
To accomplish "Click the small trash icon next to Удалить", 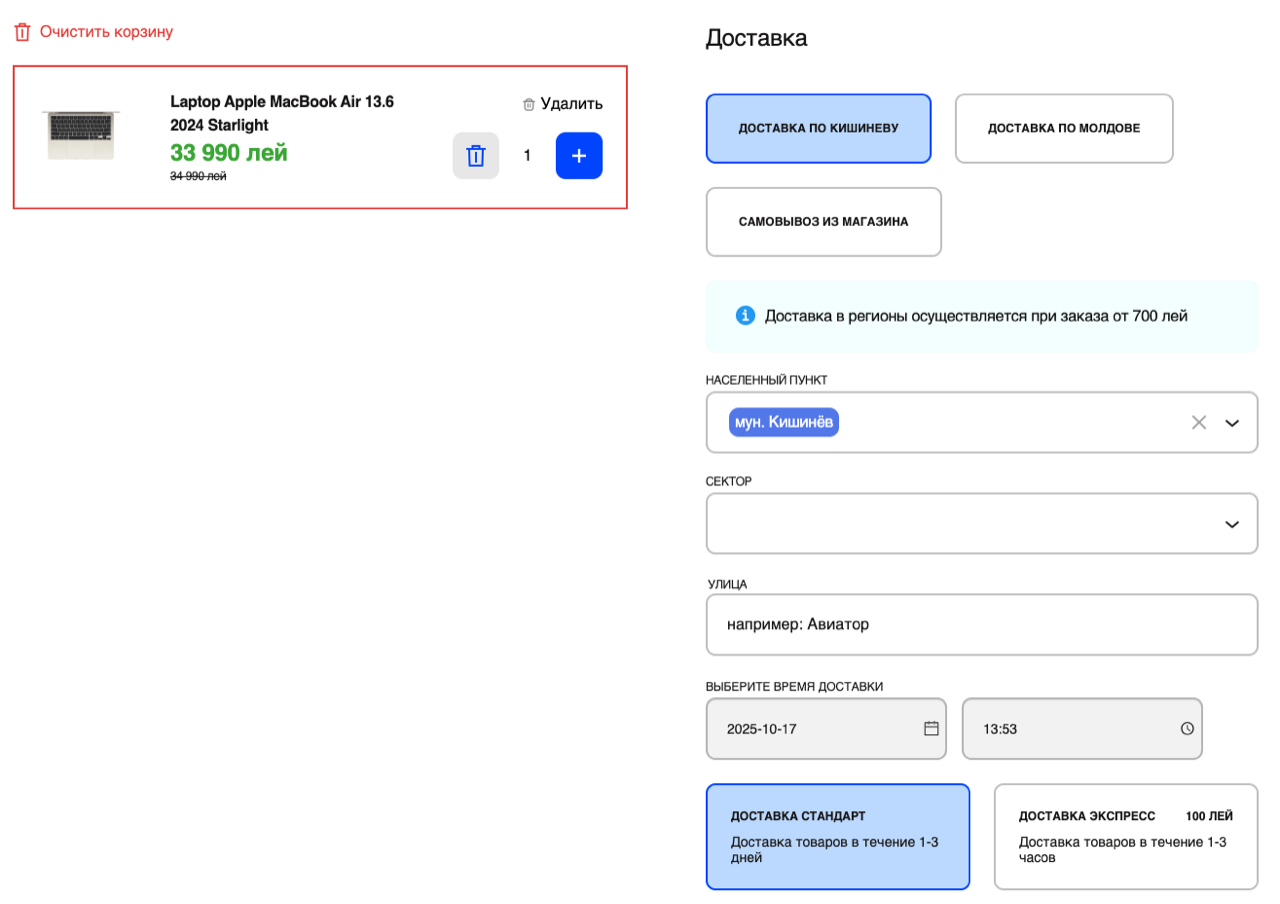I will click(x=529, y=104).
